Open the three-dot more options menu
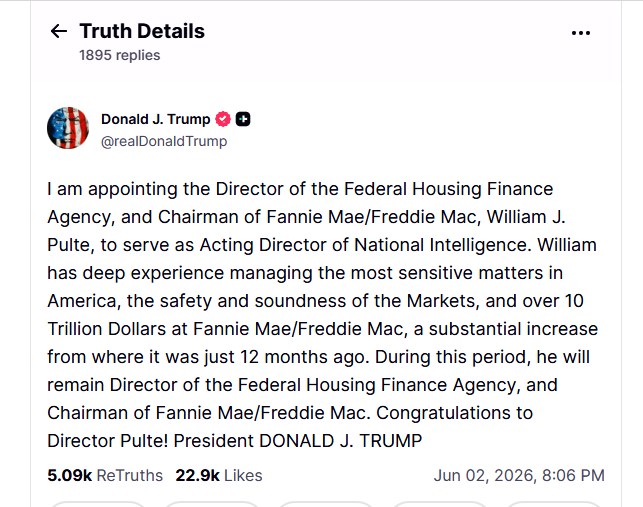The height and width of the screenshot is (507, 643). point(581,33)
